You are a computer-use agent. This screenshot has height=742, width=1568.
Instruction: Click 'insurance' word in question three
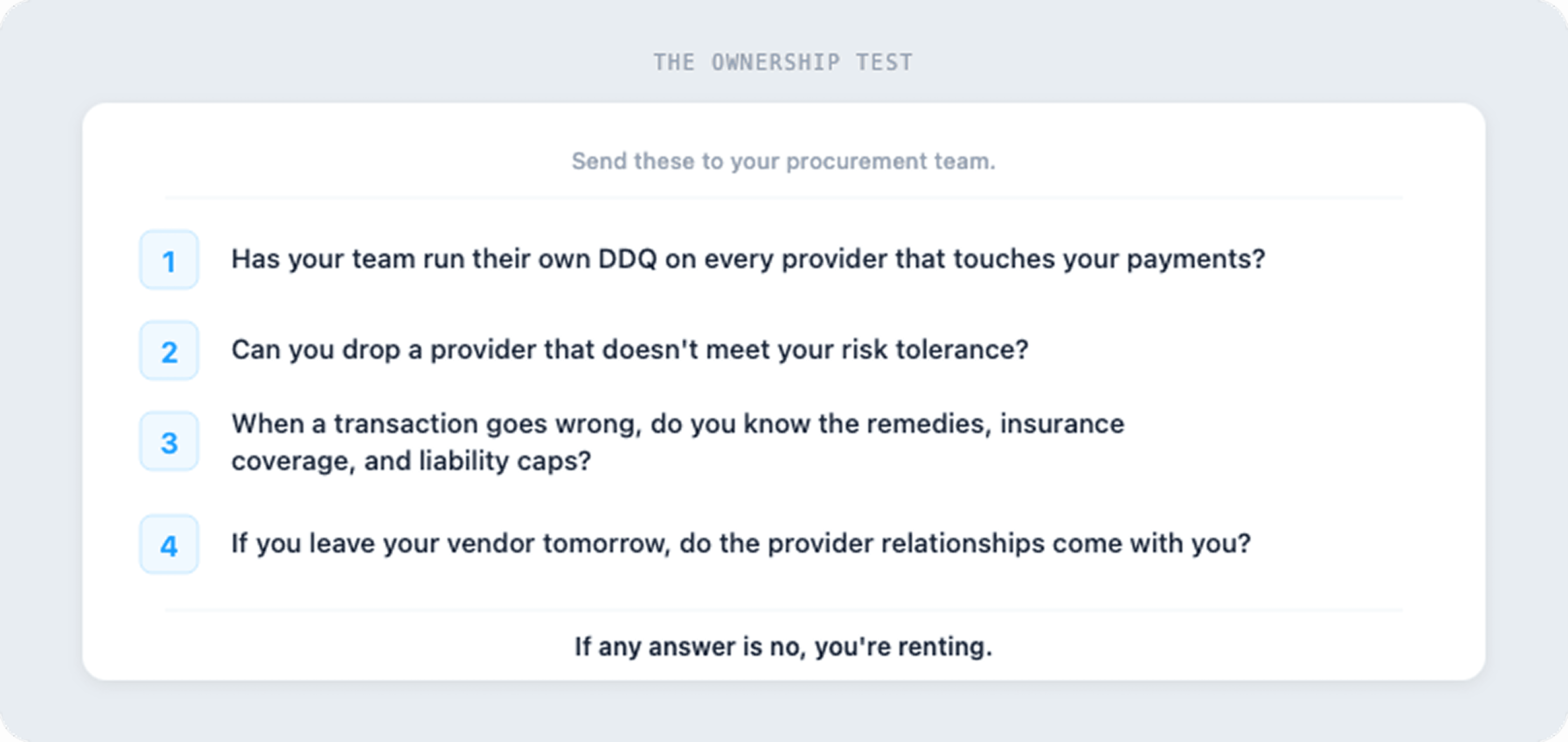(1062, 424)
